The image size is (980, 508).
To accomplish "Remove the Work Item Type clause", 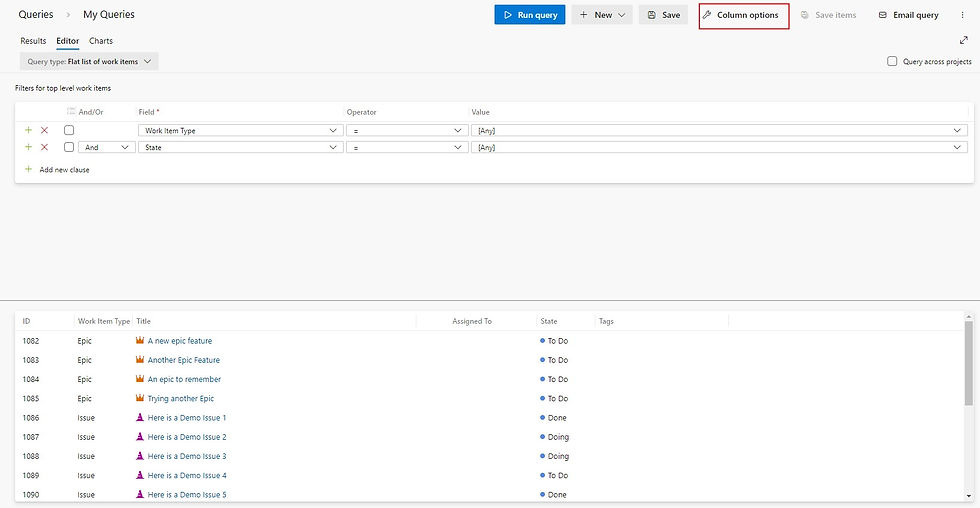I will click(44, 130).
